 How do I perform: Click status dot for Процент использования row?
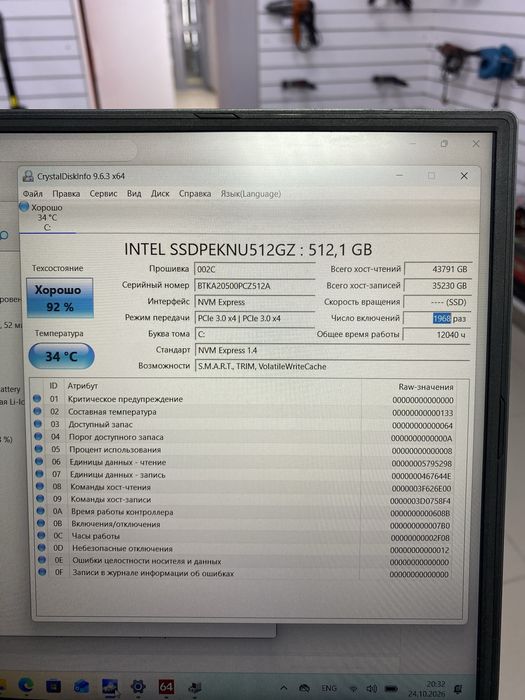click(39, 449)
